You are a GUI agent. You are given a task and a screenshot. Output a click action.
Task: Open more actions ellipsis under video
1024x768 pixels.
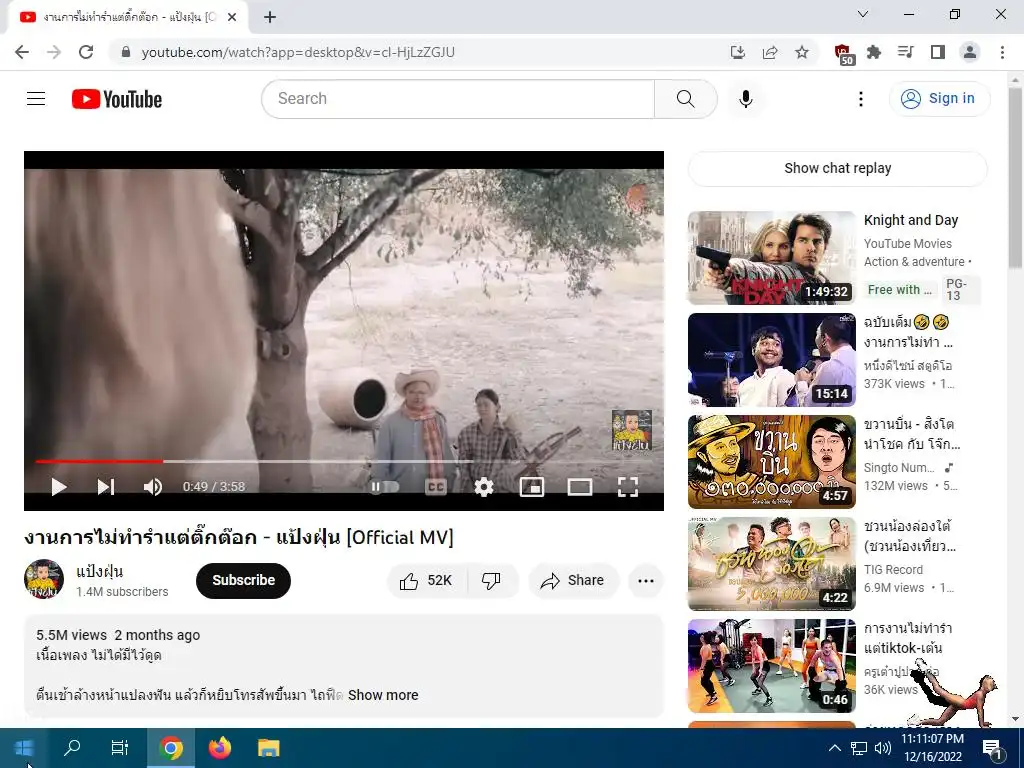point(646,581)
